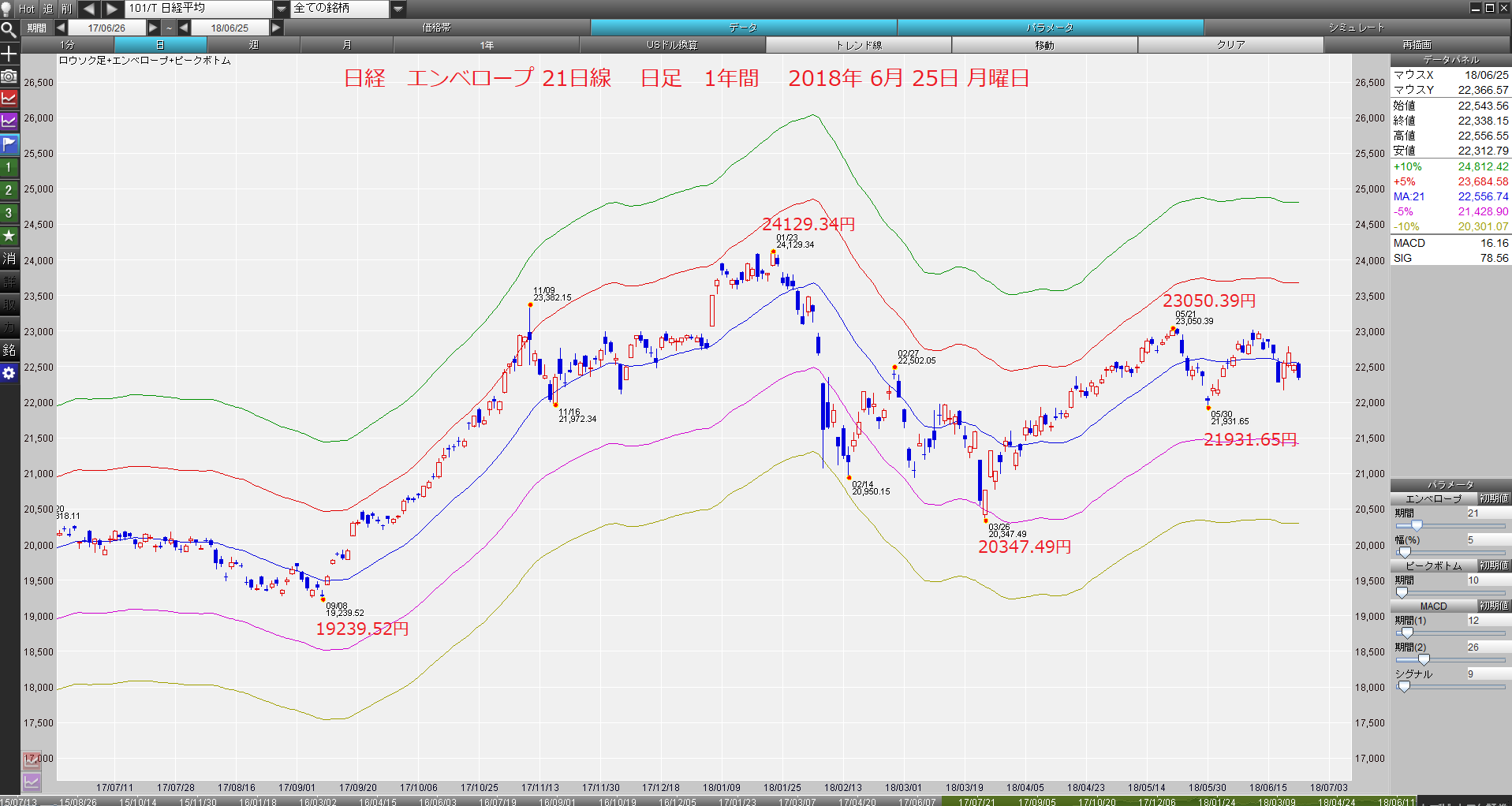Click the red line chart icon
The width and height of the screenshot is (1512, 806).
pyautogui.click(x=9, y=99)
